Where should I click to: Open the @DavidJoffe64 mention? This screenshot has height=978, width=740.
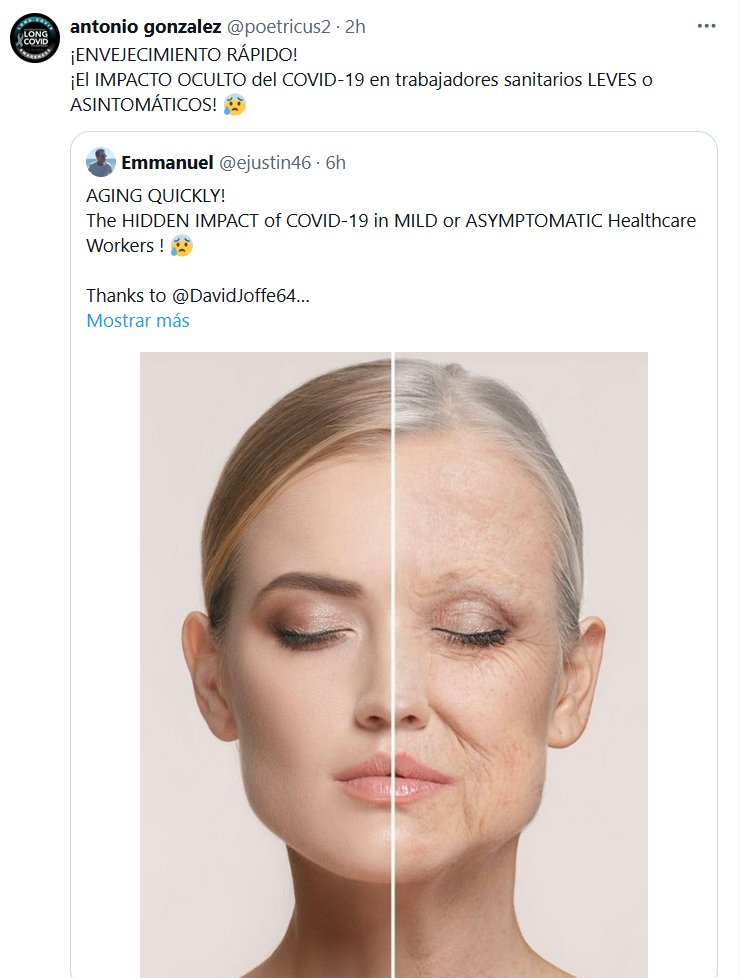245,295
